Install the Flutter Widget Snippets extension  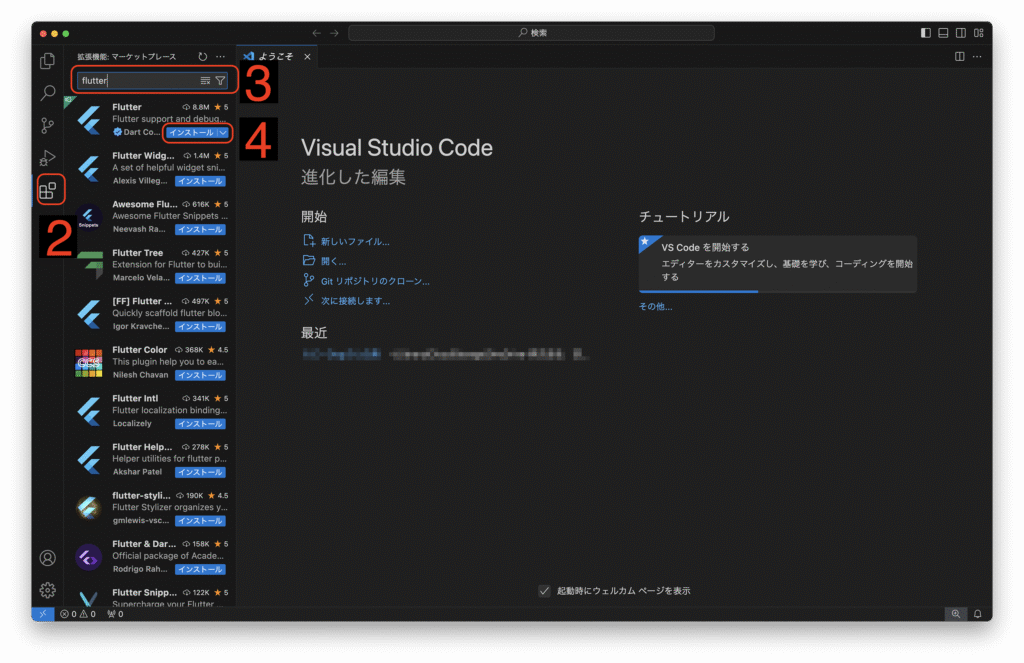pyautogui.click(x=200, y=181)
